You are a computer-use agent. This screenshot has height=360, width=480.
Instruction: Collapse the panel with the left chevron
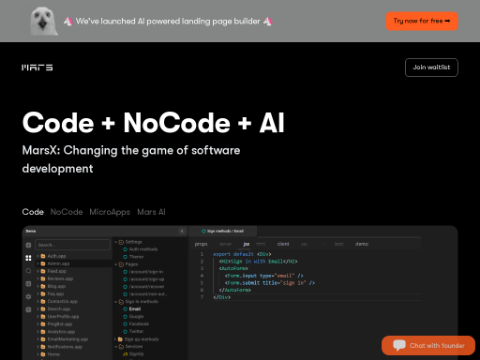click(182, 231)
